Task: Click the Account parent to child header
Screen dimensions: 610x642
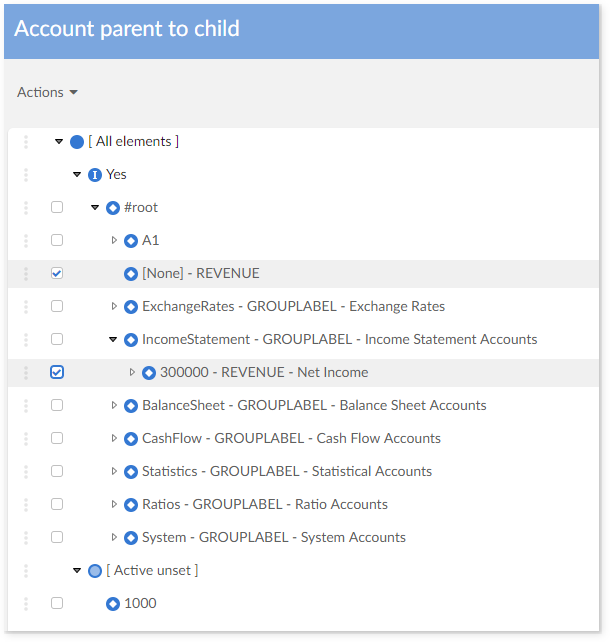Action: 127,28
